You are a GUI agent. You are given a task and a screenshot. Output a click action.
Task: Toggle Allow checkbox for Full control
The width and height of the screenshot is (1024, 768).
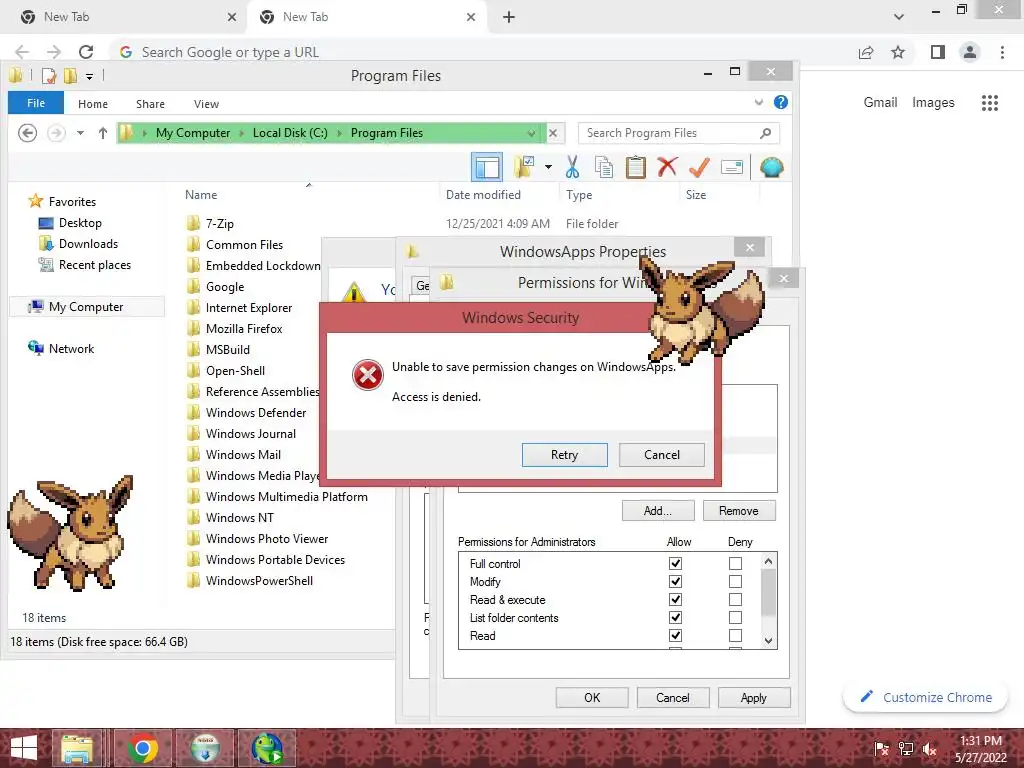675,563
